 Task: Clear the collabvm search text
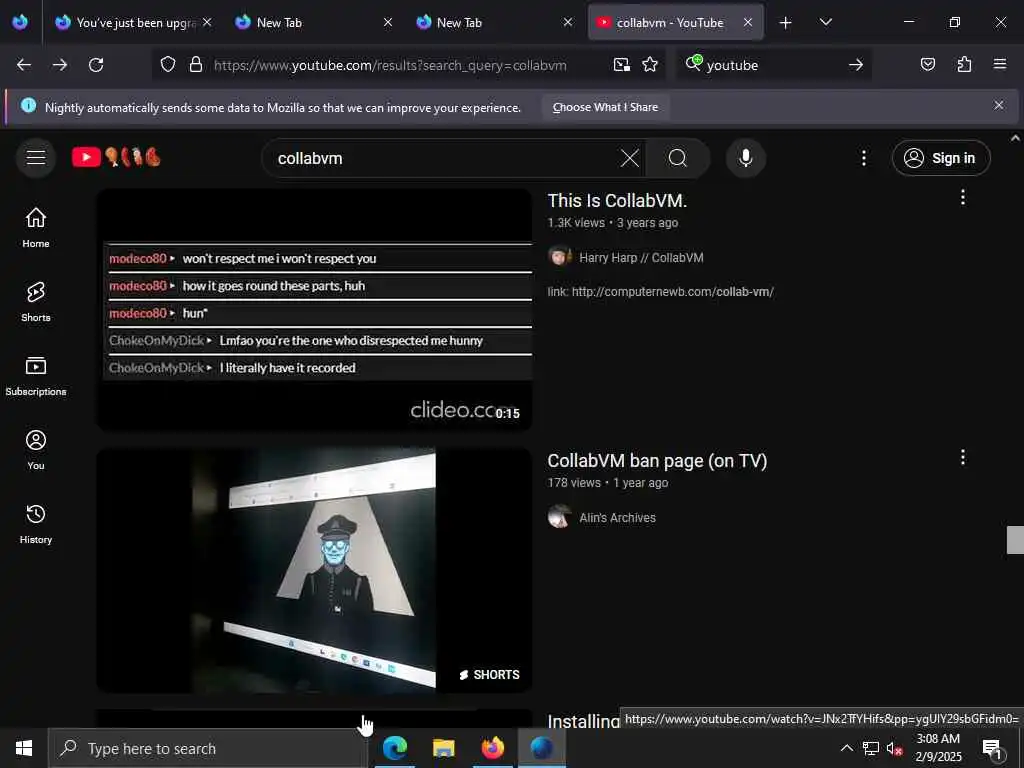point(630,158)
